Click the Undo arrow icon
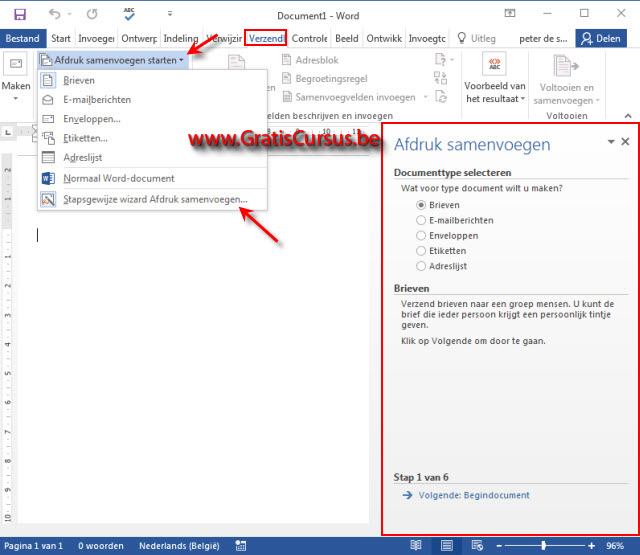Screen dimensions: 640x555 [54, 14]
